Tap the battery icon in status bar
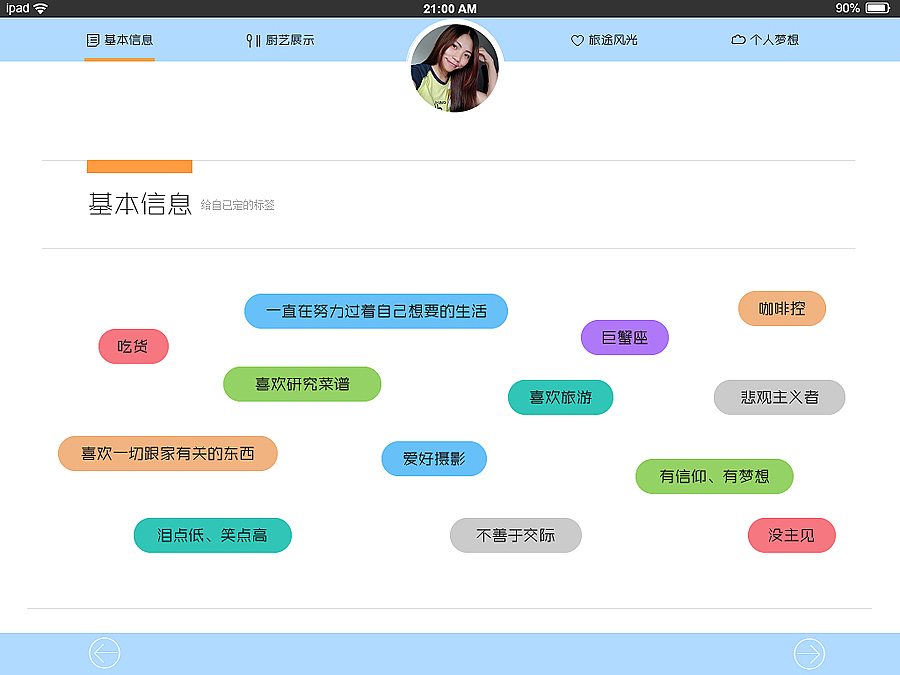 [x=878, y=8]
